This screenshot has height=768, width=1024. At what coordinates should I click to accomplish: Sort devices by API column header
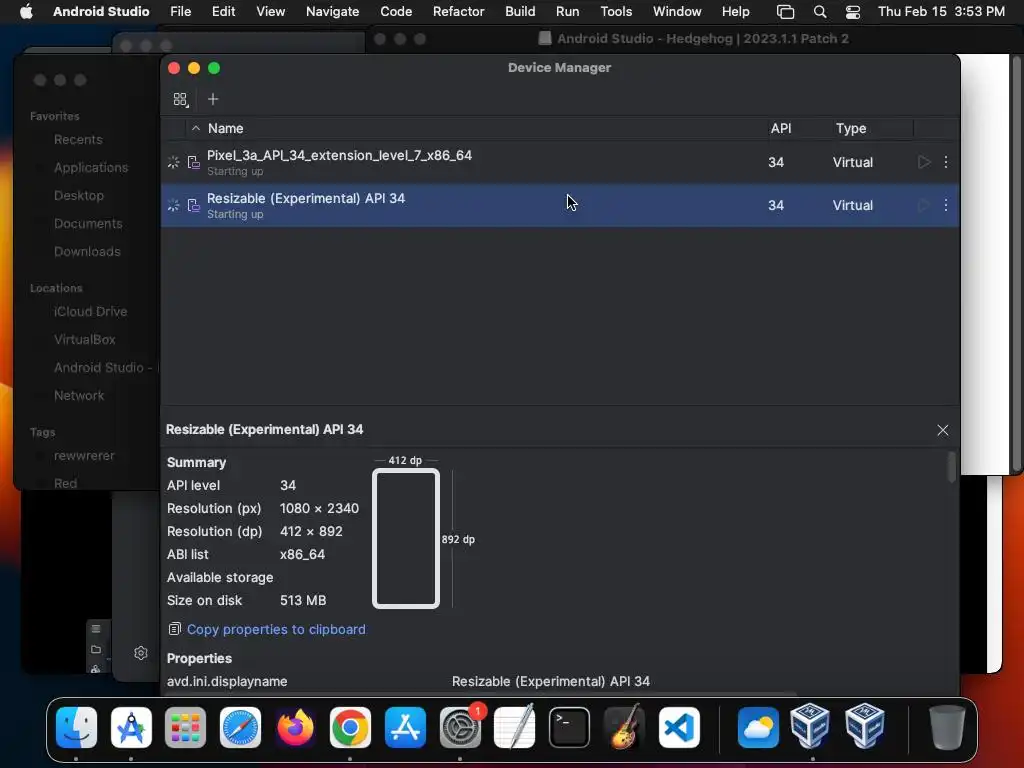(x=780, y=129)
